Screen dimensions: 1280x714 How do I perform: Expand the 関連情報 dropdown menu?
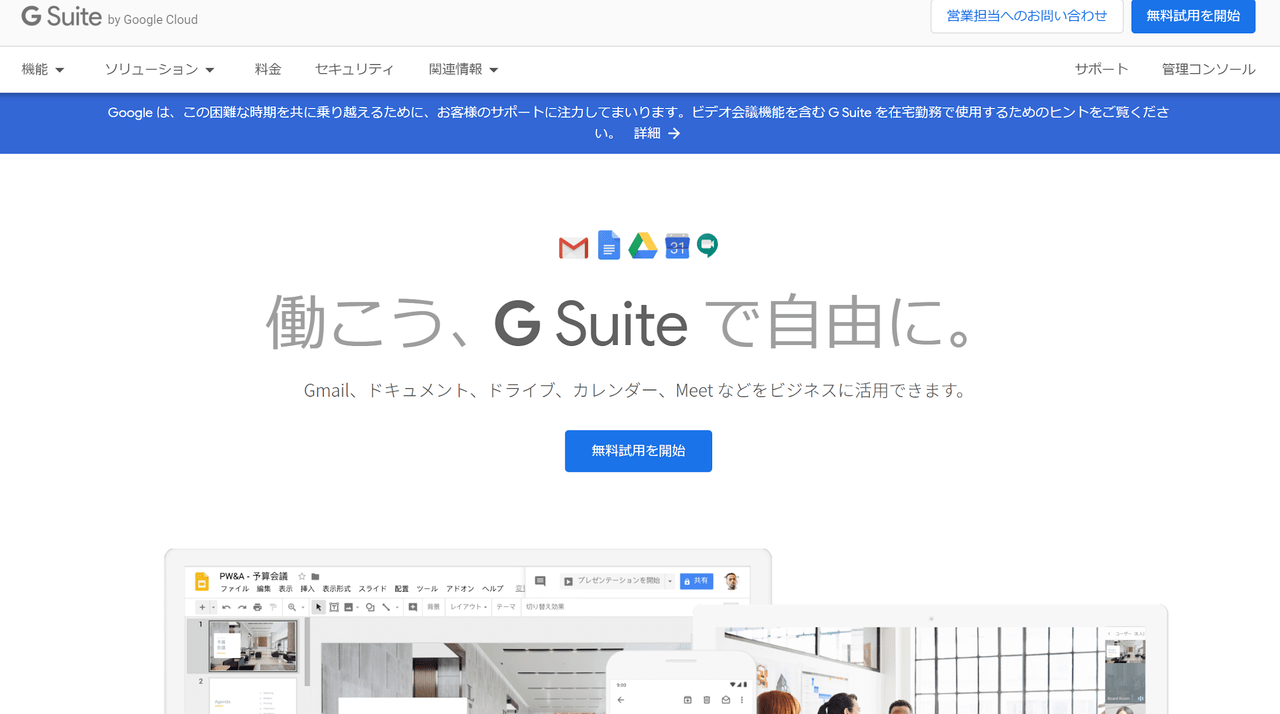click(x=464, y=69)
